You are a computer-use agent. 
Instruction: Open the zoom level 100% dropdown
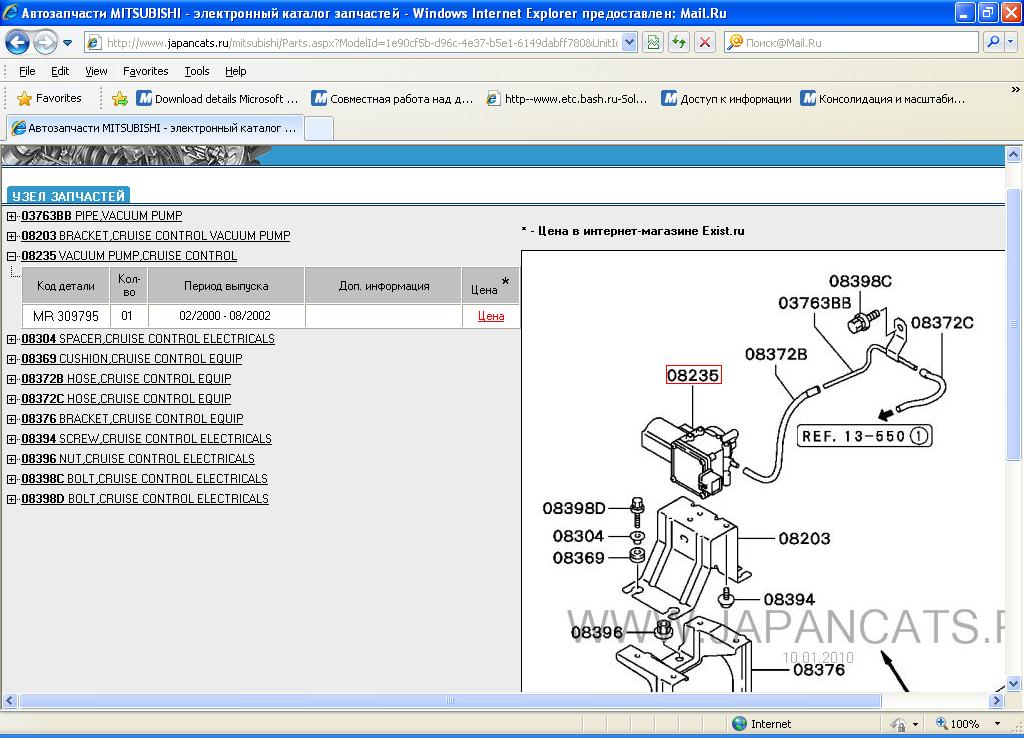coord(996,724)
